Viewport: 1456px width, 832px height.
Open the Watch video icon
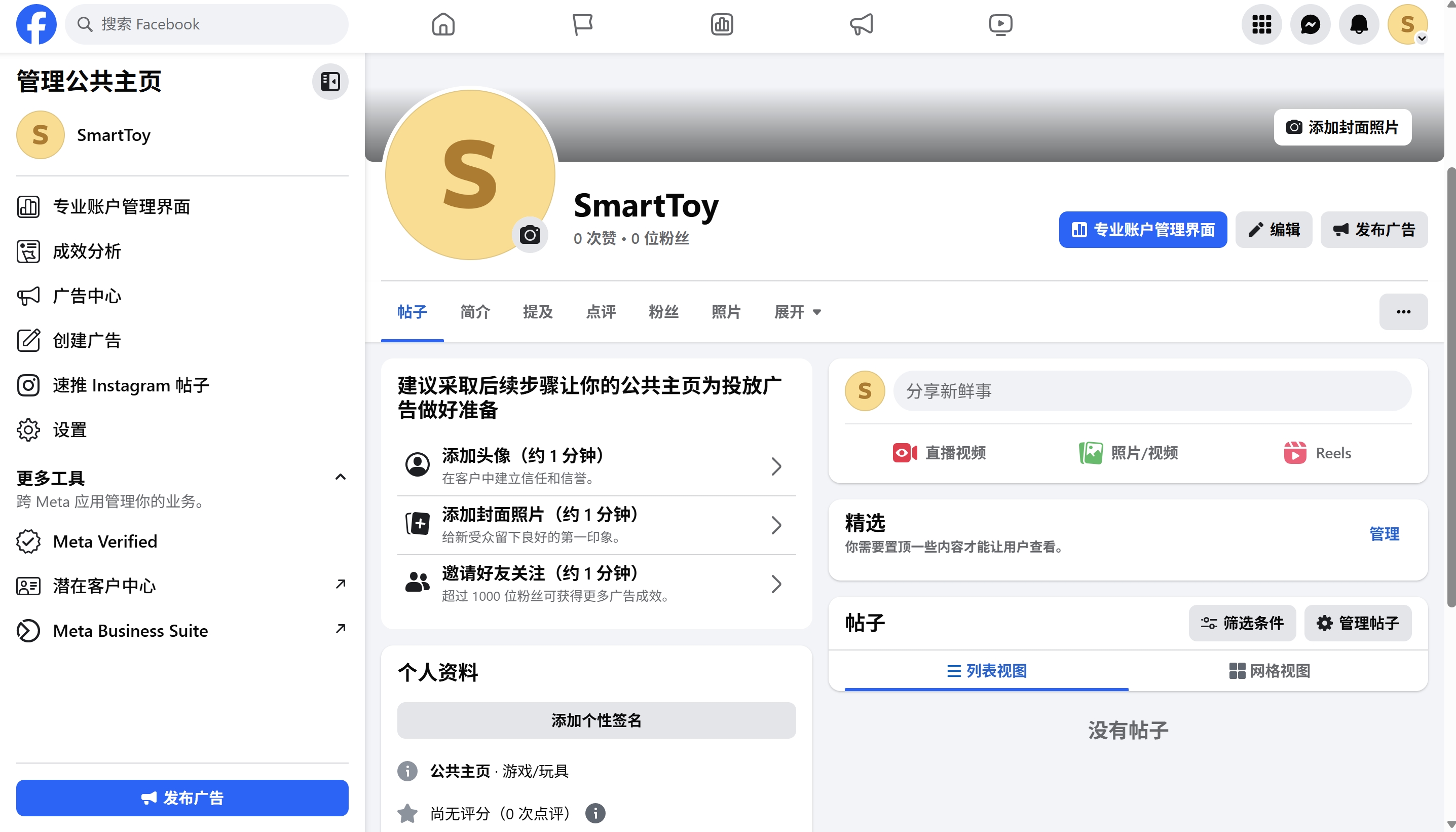click(x=1001, y=24)
